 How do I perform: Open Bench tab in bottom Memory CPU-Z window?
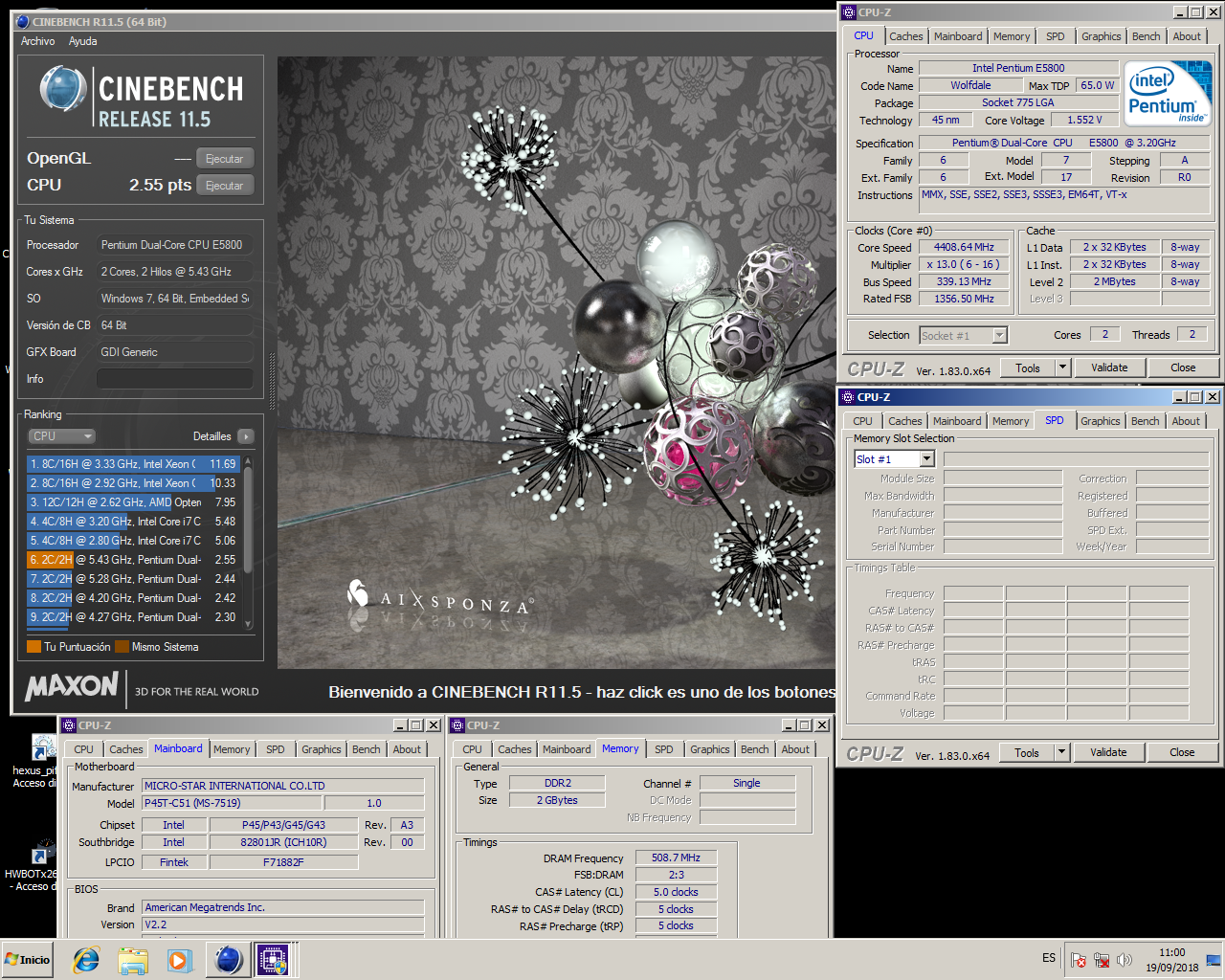pyautogui.click(x=755, y=749)
